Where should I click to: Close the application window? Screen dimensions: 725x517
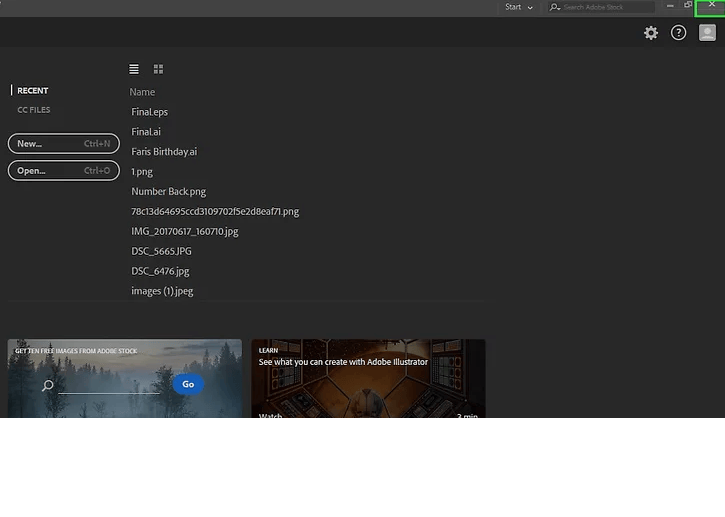point(711,6)
